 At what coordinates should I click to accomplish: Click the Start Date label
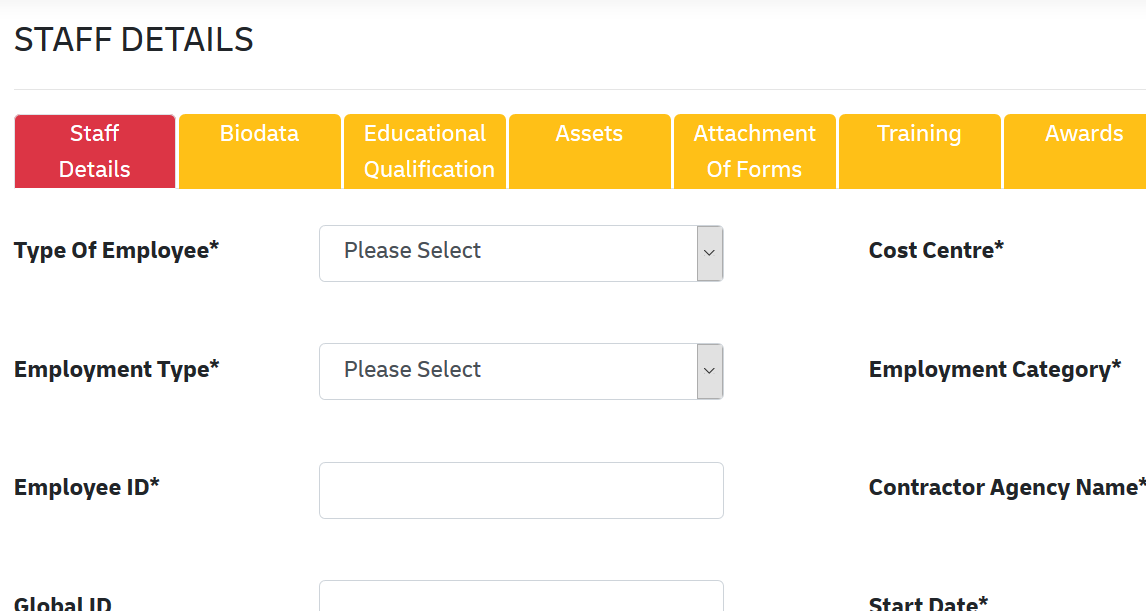pos(928,604)
